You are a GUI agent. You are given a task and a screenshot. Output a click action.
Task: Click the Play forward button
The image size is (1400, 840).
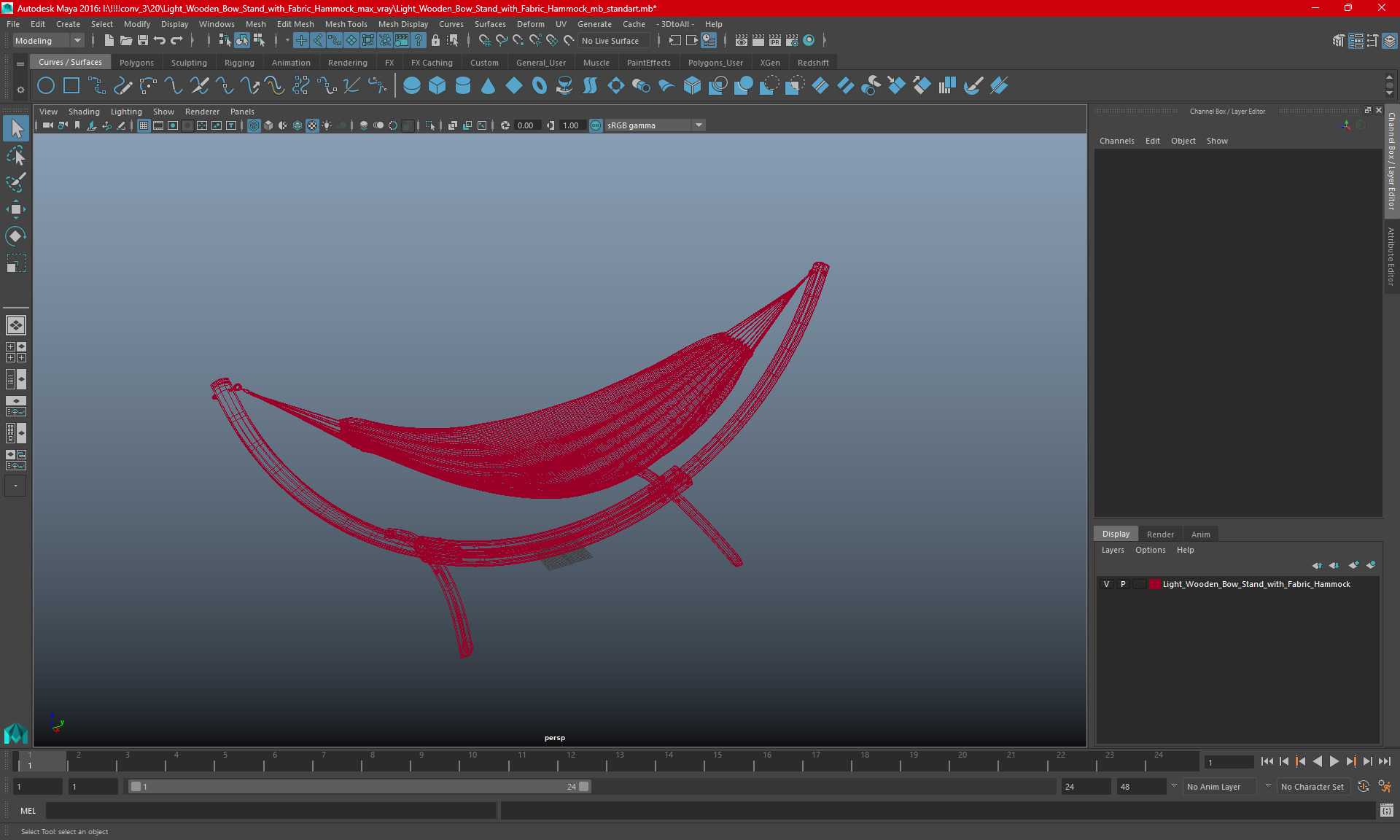pyautogui.click(x=1334, y=761)
